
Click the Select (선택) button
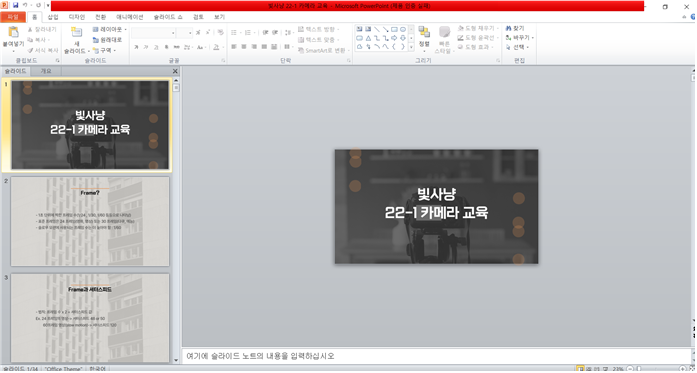click(x=517, y=47)
